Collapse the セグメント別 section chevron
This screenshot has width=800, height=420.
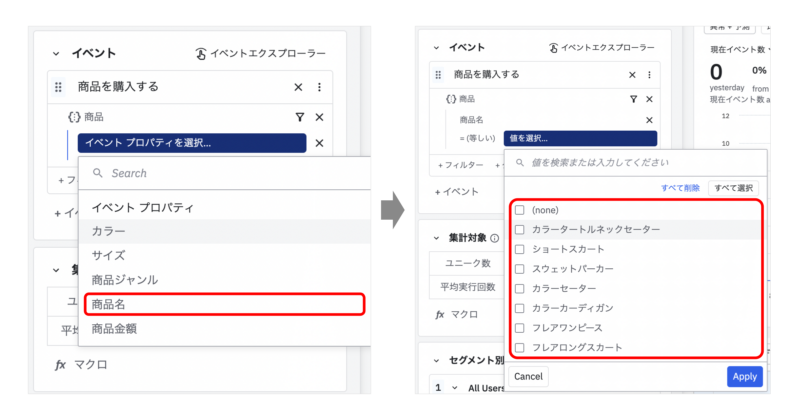coord(436,360)
